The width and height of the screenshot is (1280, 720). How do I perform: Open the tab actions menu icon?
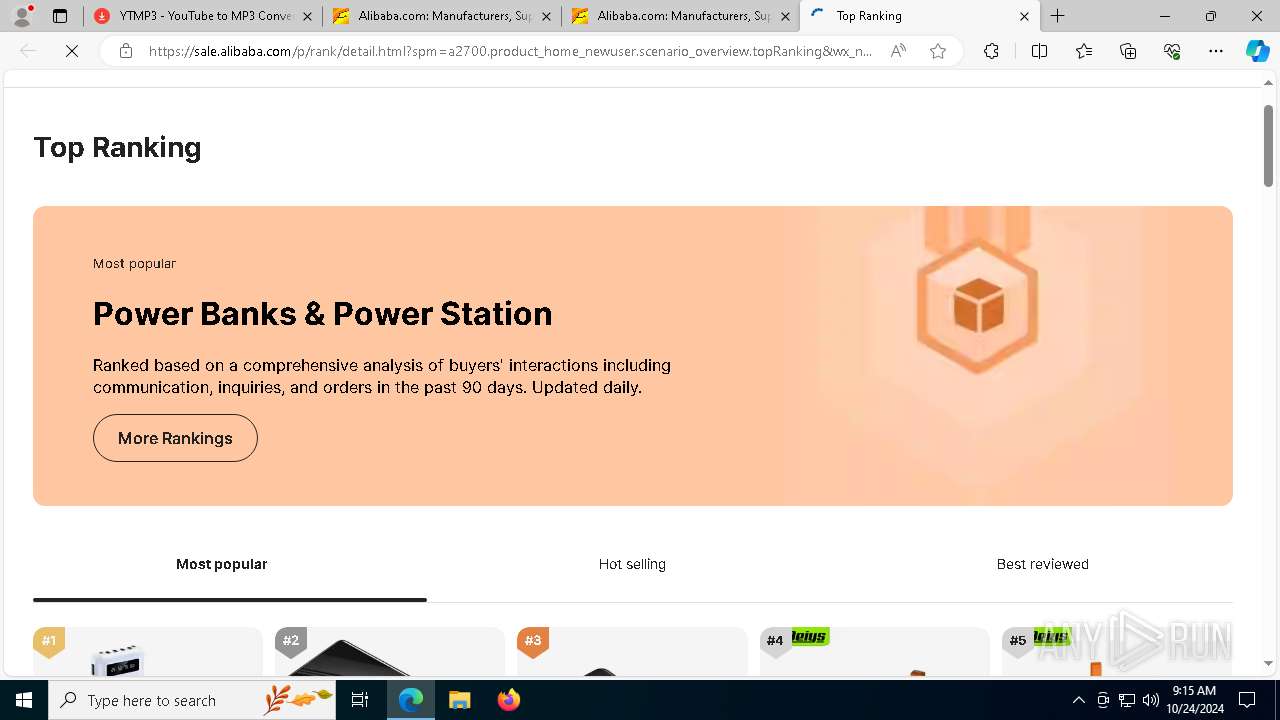click(60, 16)
